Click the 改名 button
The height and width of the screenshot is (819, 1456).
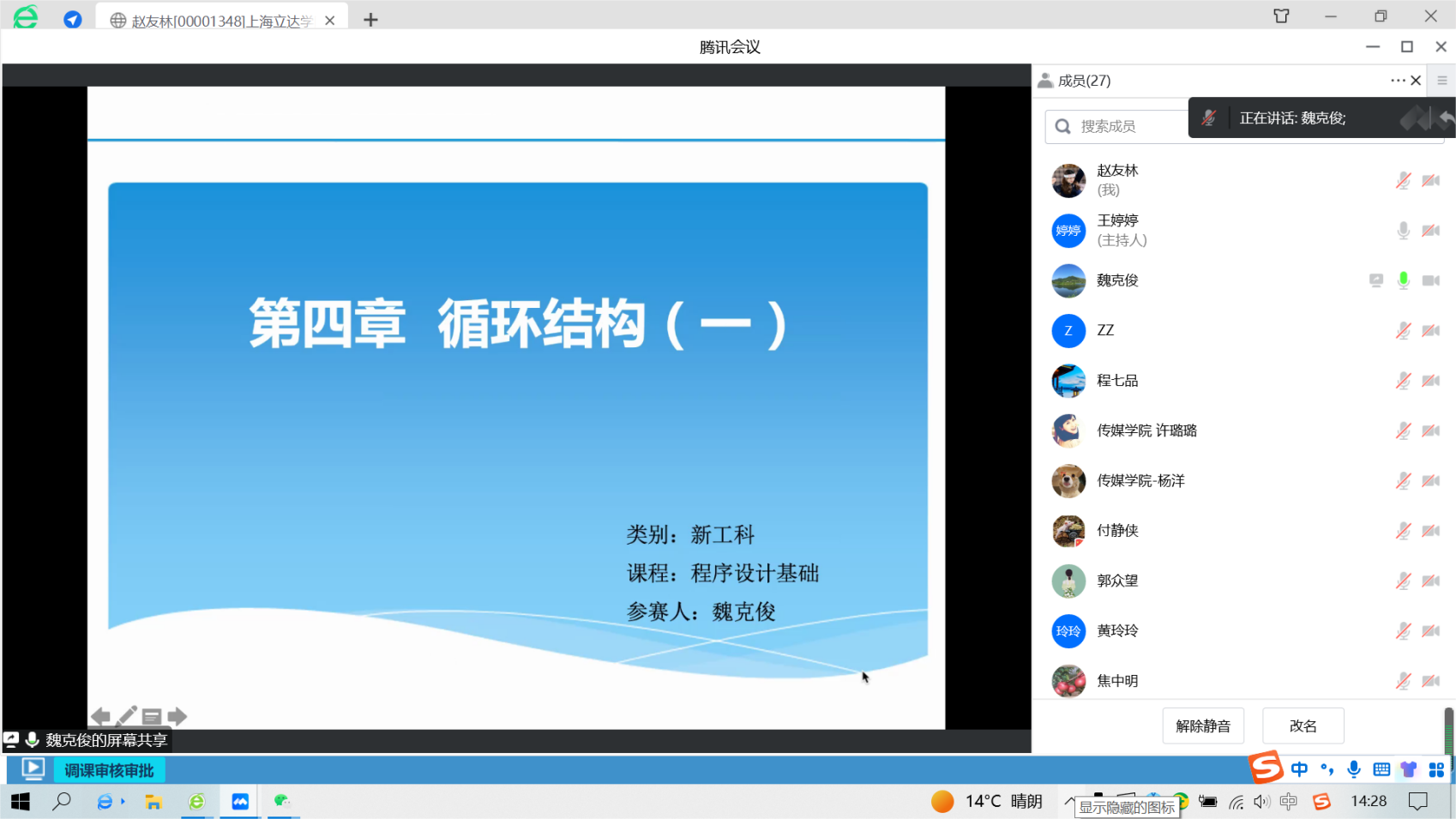pos(1303,726)
